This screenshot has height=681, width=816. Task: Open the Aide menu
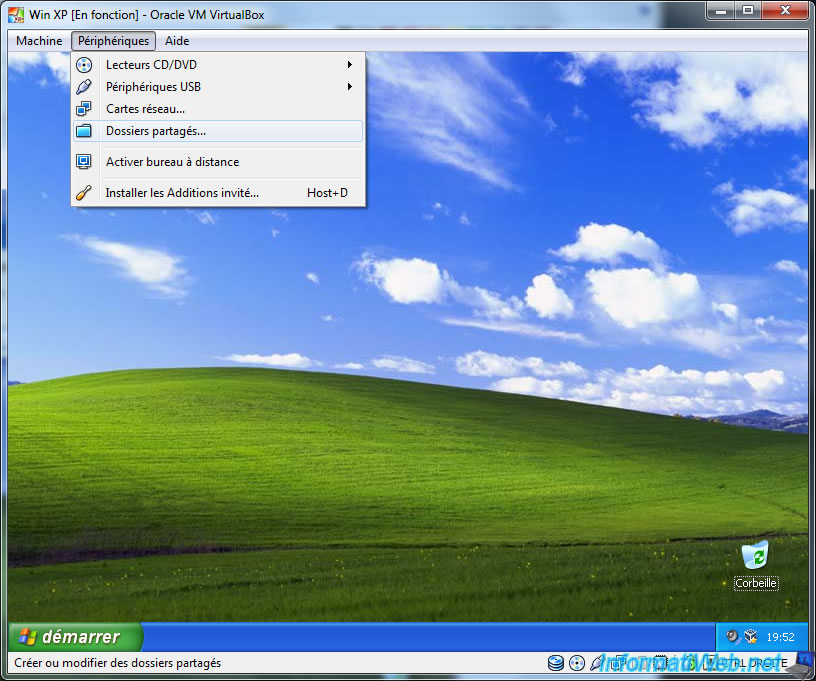click(x=177, y=41)
